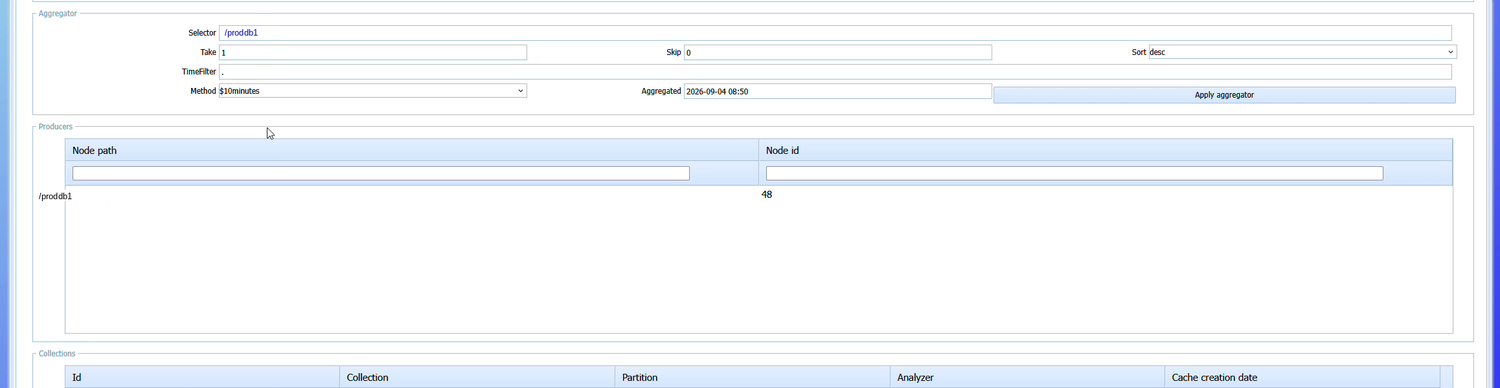Click the Analyzer column header
This screenshot has height=388, width=1500.
click(x=1027, y=377)
